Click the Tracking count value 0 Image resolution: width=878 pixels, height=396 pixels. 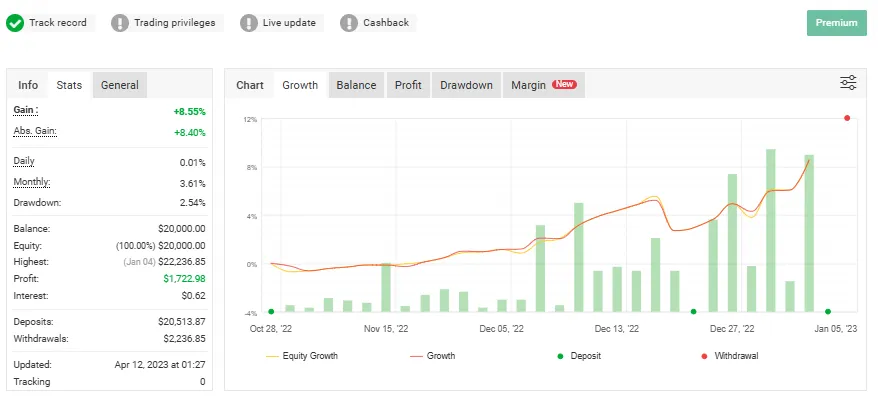pos(203,382)
